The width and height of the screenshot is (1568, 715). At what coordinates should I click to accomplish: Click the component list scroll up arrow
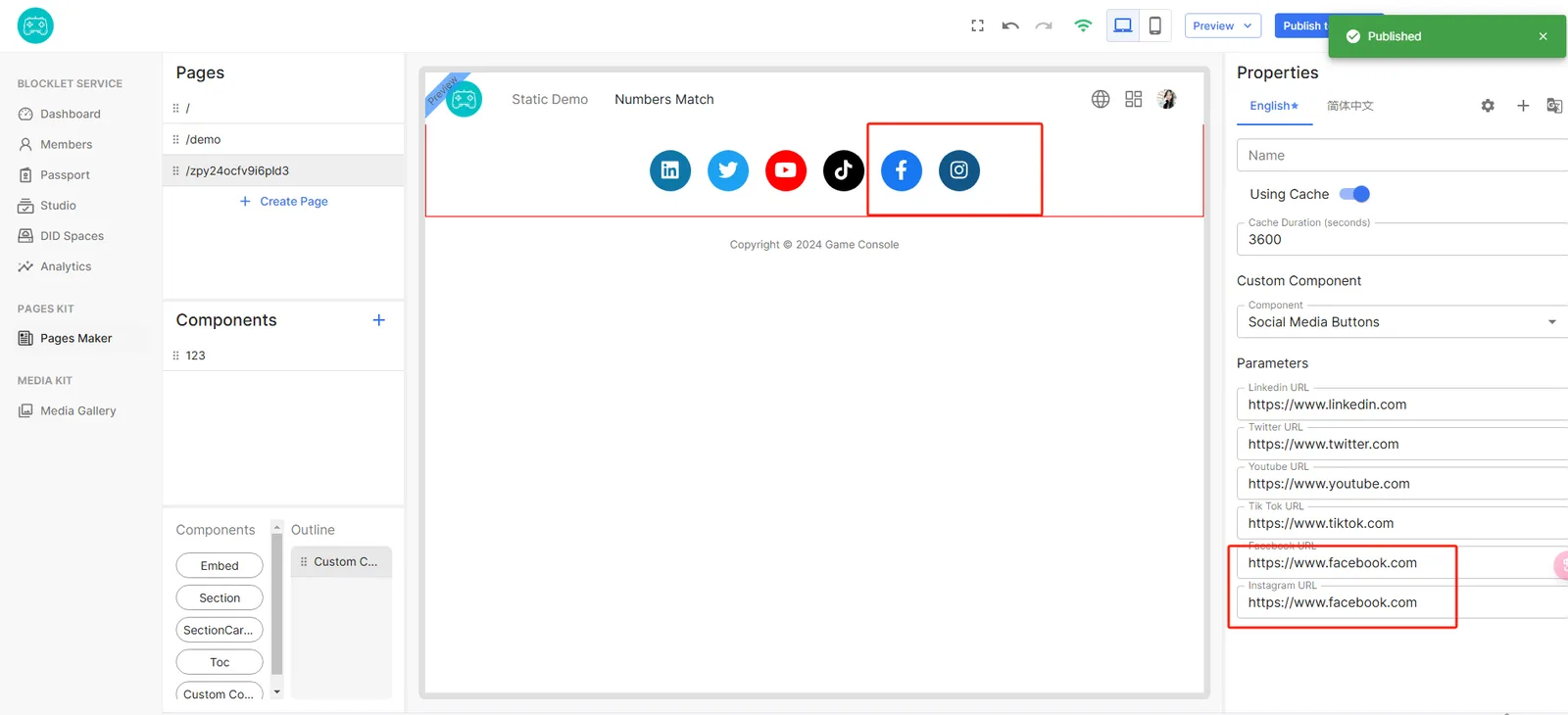(x=277, y=528)
